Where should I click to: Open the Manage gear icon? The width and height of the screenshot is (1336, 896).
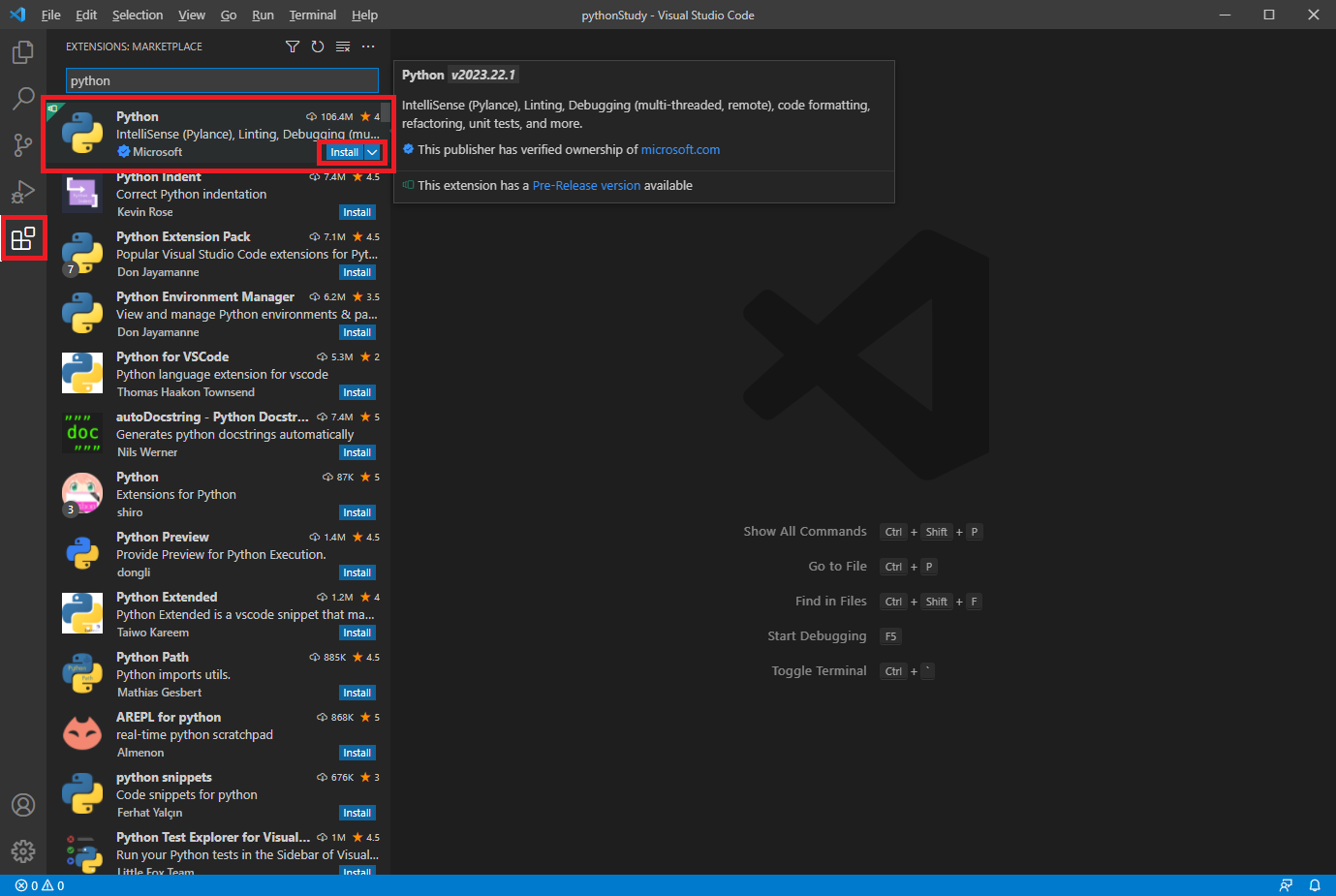pyautogui.click(x=23, y=851)
